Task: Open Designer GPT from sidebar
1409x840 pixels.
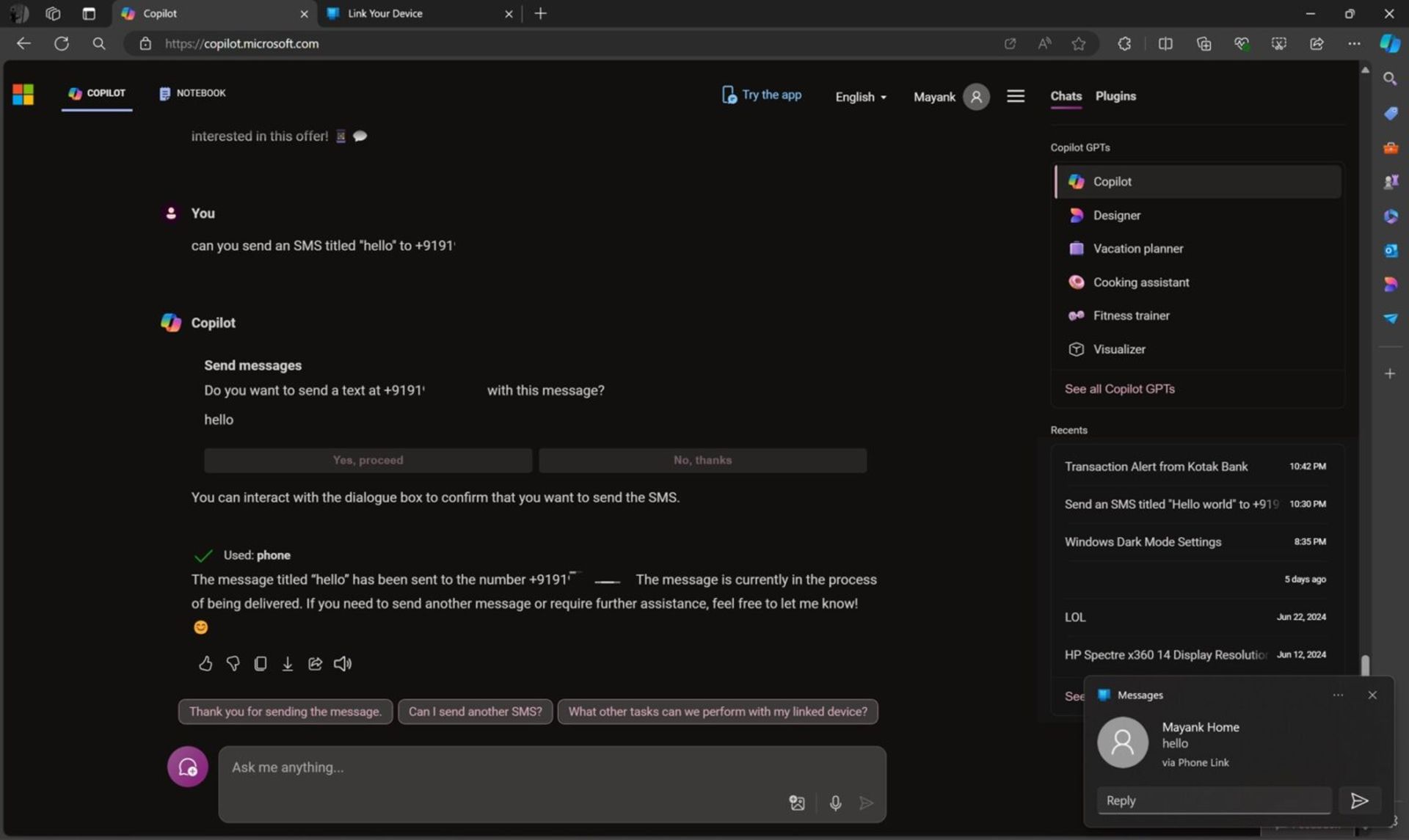Action: [x=1117, y=215]
